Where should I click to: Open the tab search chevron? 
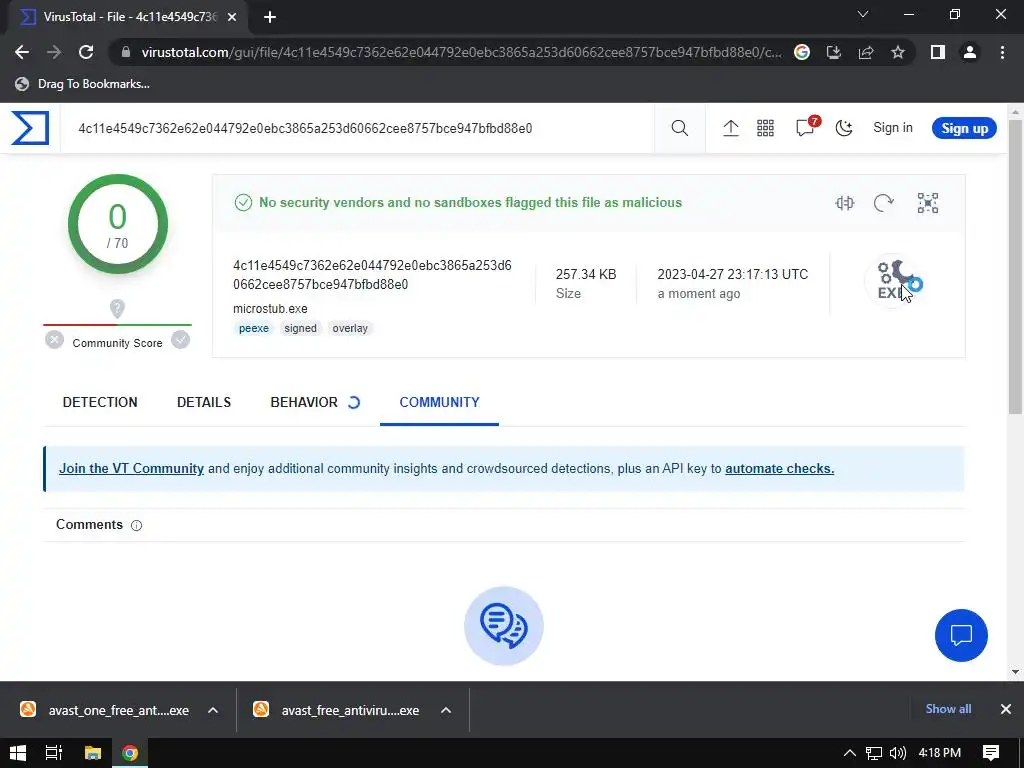point(863,14)
